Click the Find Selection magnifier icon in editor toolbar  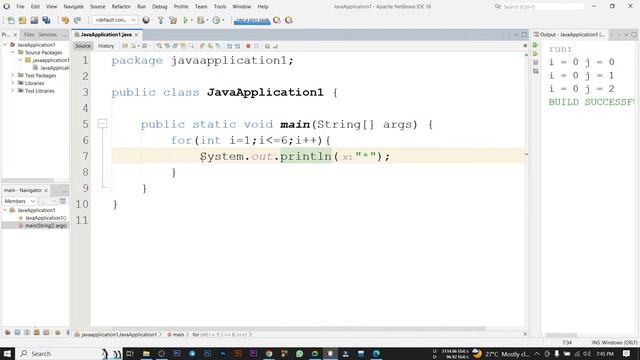tap(159, 46)
